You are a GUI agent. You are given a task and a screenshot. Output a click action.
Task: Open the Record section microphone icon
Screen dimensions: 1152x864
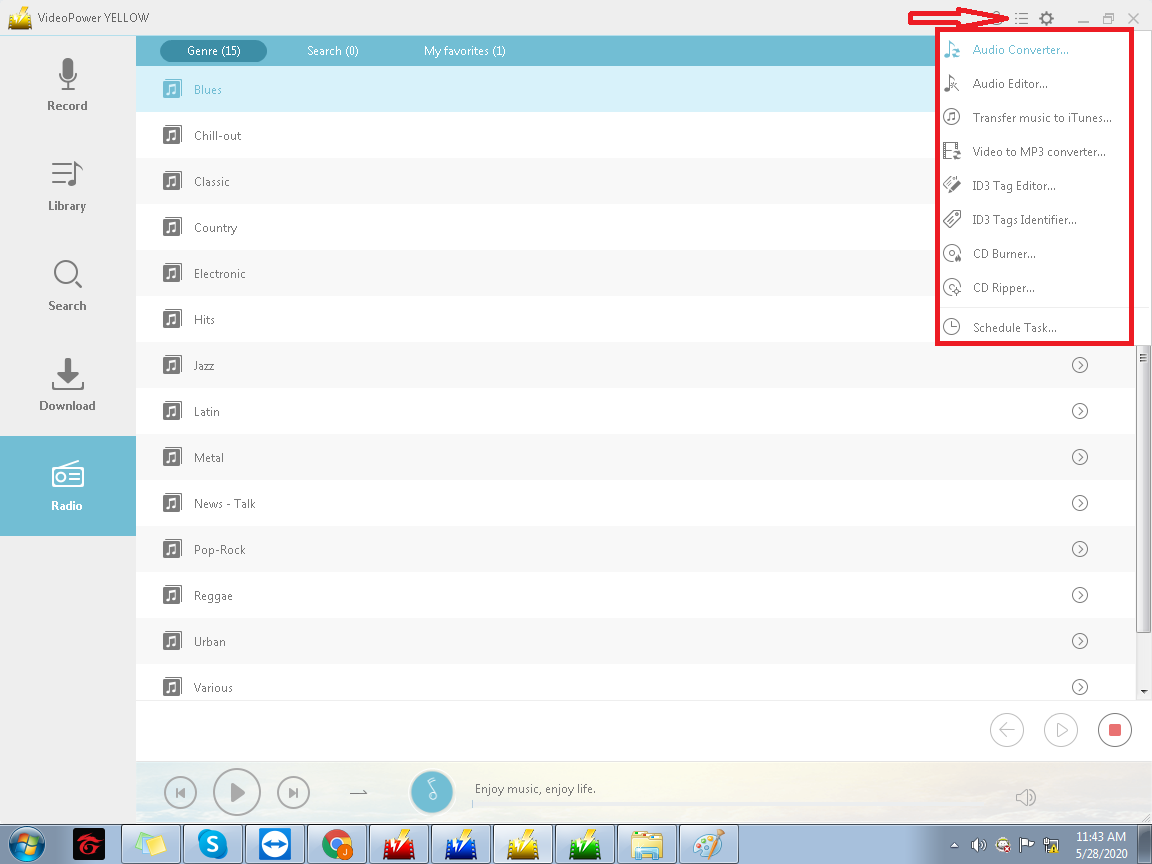click(67, 76)
